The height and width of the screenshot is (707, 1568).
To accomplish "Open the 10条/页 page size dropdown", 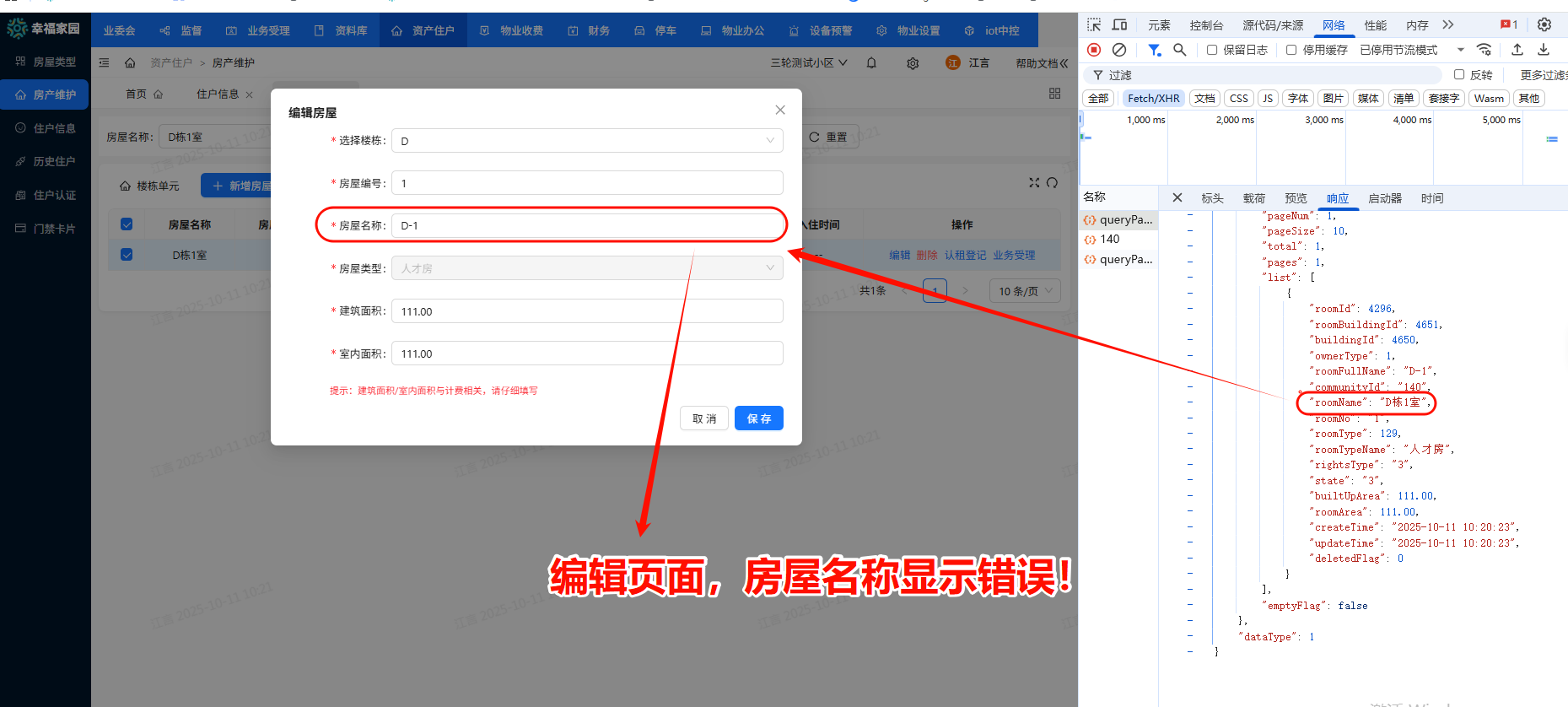I will click(1025, 291).
